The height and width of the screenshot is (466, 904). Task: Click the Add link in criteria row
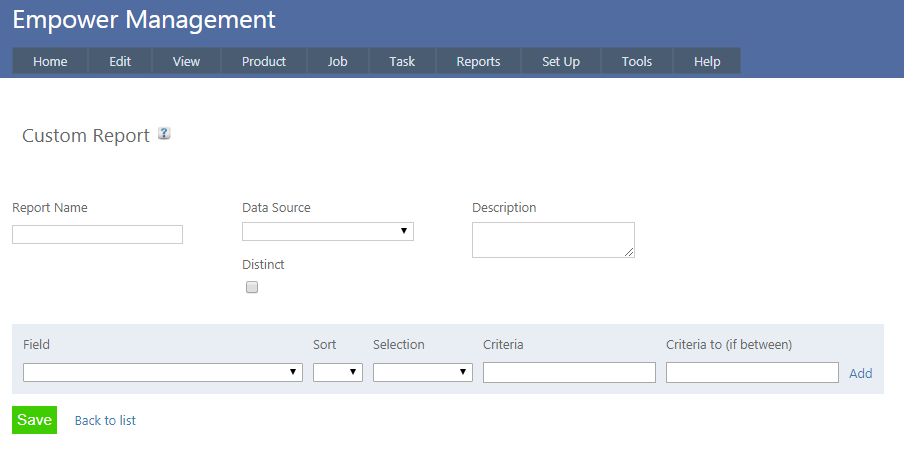860,373
